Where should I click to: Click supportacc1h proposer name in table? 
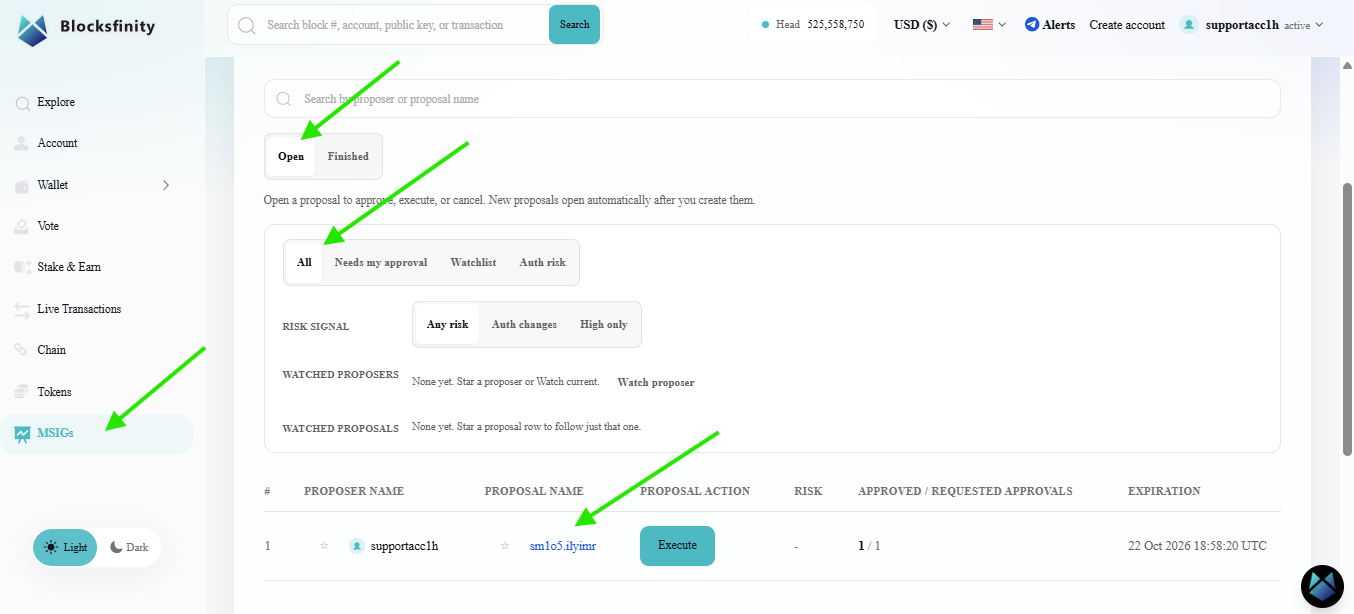point(404,546)
